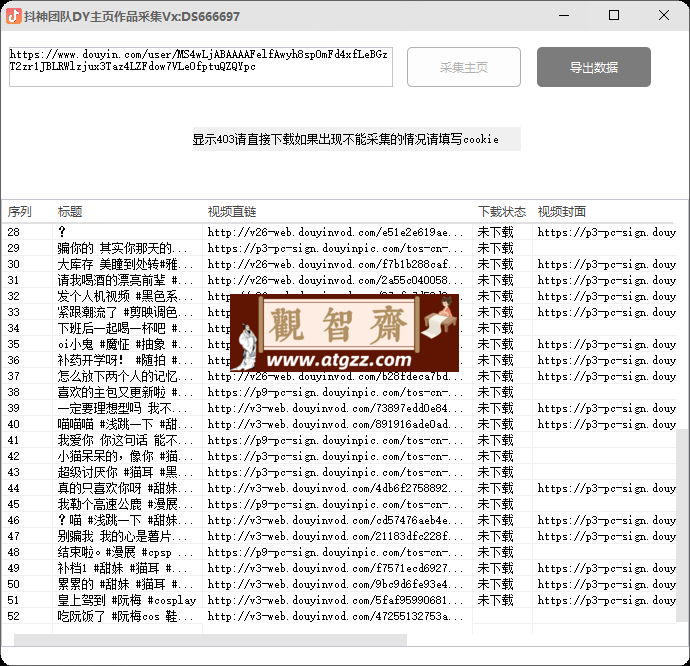Select row 28 titled ?
Image resolution: width=690 pixels, height=666 pixels.
click(x=339, y=232)
